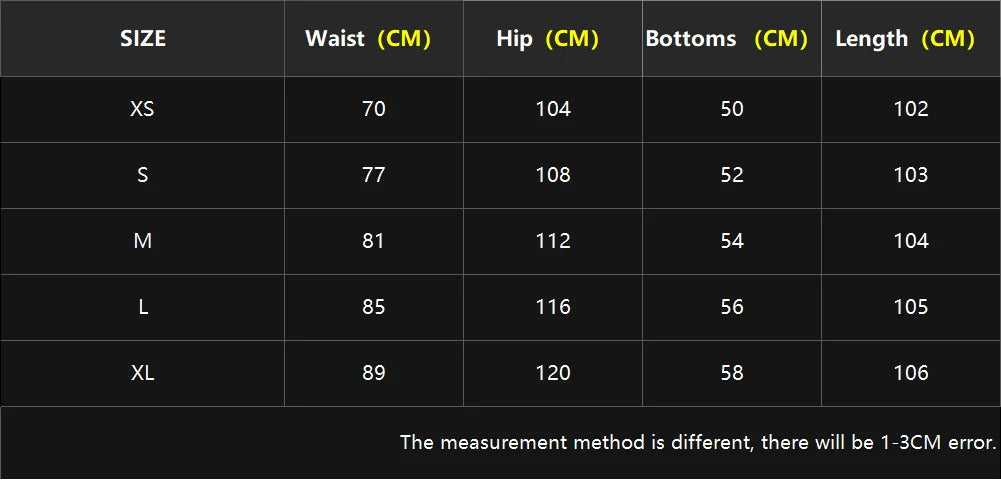Viewport: 1001px width, 480px height.
Task: Click the Bottoms (CM) column header
Action: [726, 39]
